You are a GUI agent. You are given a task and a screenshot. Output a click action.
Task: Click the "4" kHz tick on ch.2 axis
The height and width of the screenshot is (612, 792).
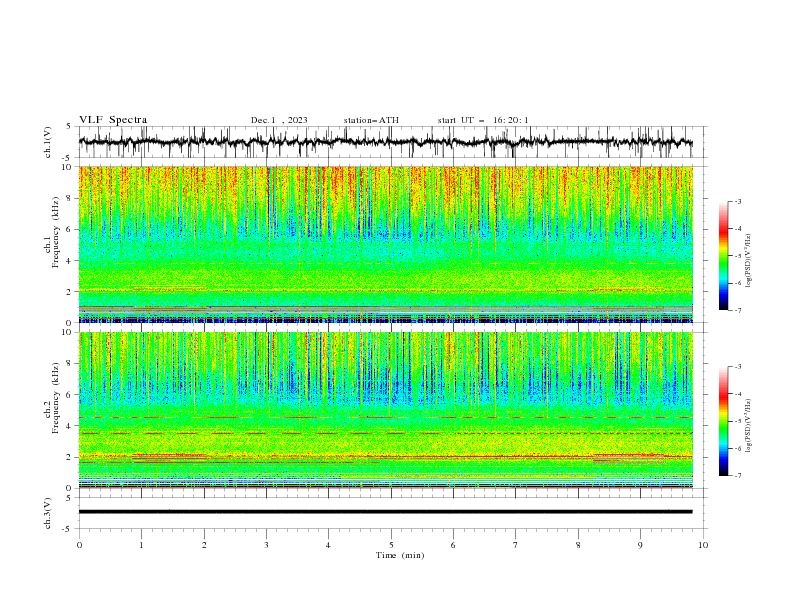[x=70, y=426]
